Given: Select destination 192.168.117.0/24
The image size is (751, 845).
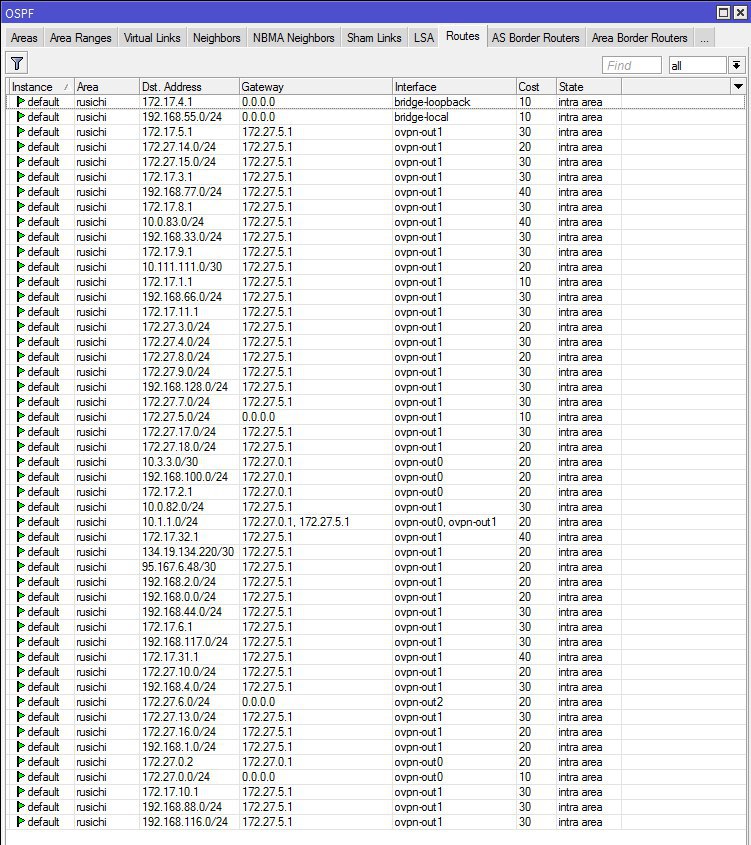Looking at the screenshot, I should (x=185, y=642).
